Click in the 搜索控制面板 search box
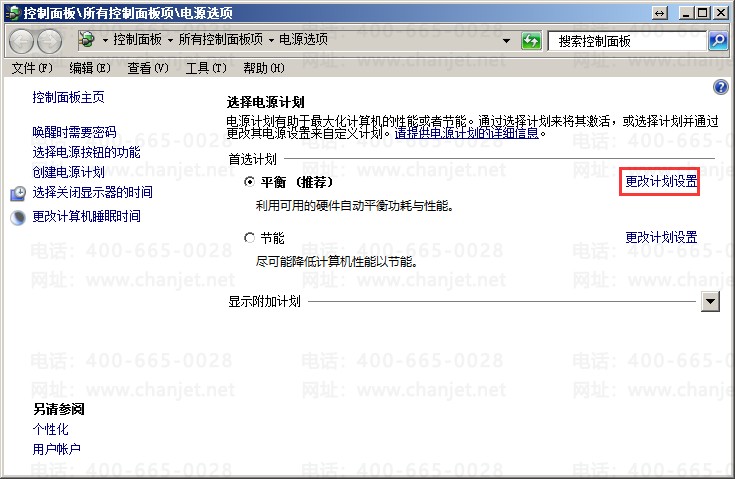Viewport: 735px width, 479px height. point(627,41)
